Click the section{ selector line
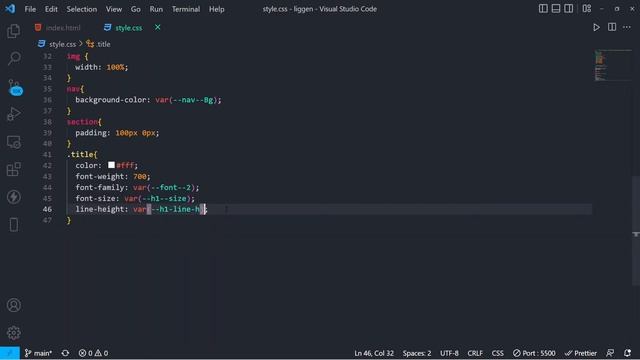 click(84, 122)
